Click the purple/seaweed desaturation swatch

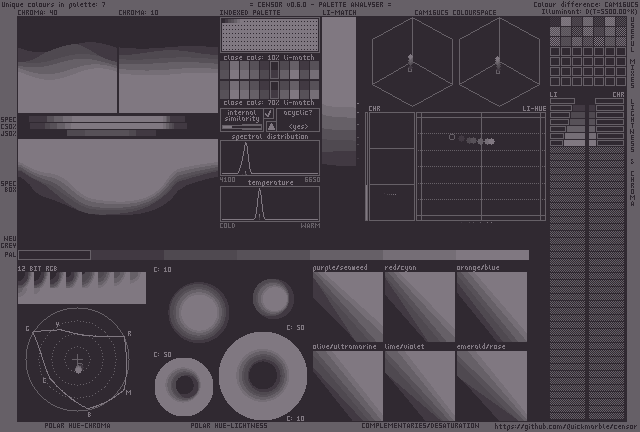(348, 307)
